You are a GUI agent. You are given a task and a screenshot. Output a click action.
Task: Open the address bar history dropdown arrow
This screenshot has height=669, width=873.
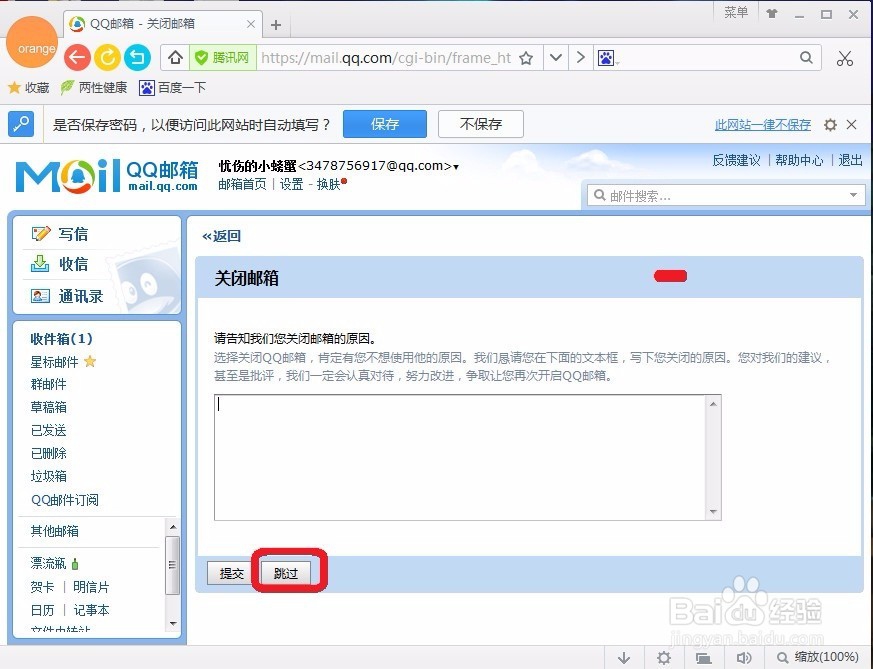pyautogui.click(x=556, y=58)
